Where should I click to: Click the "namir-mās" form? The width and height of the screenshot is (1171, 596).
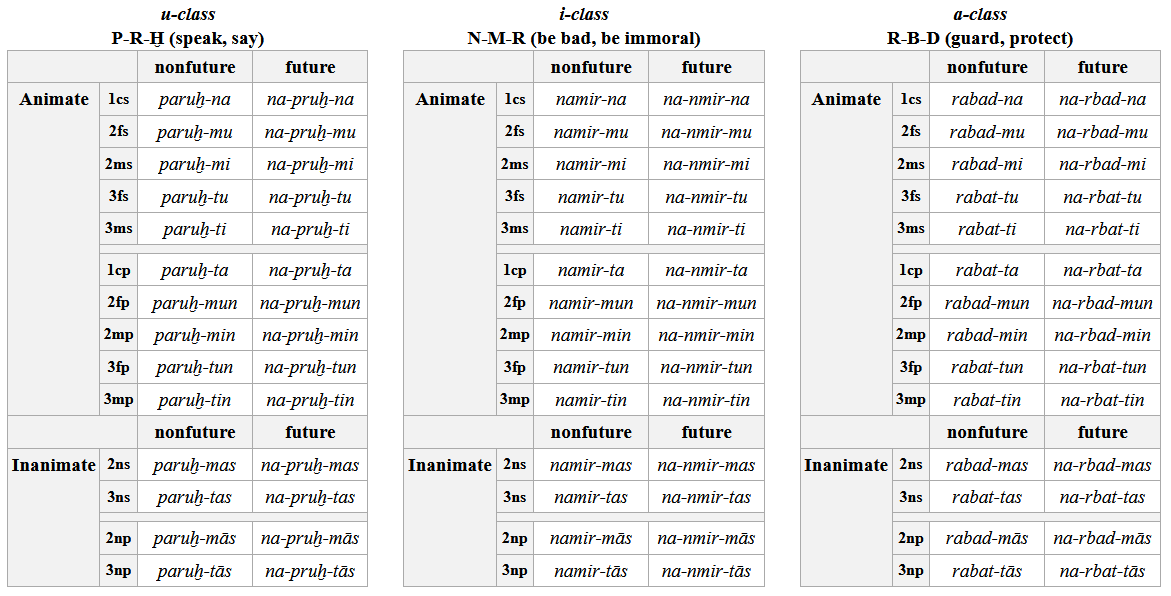591,538
